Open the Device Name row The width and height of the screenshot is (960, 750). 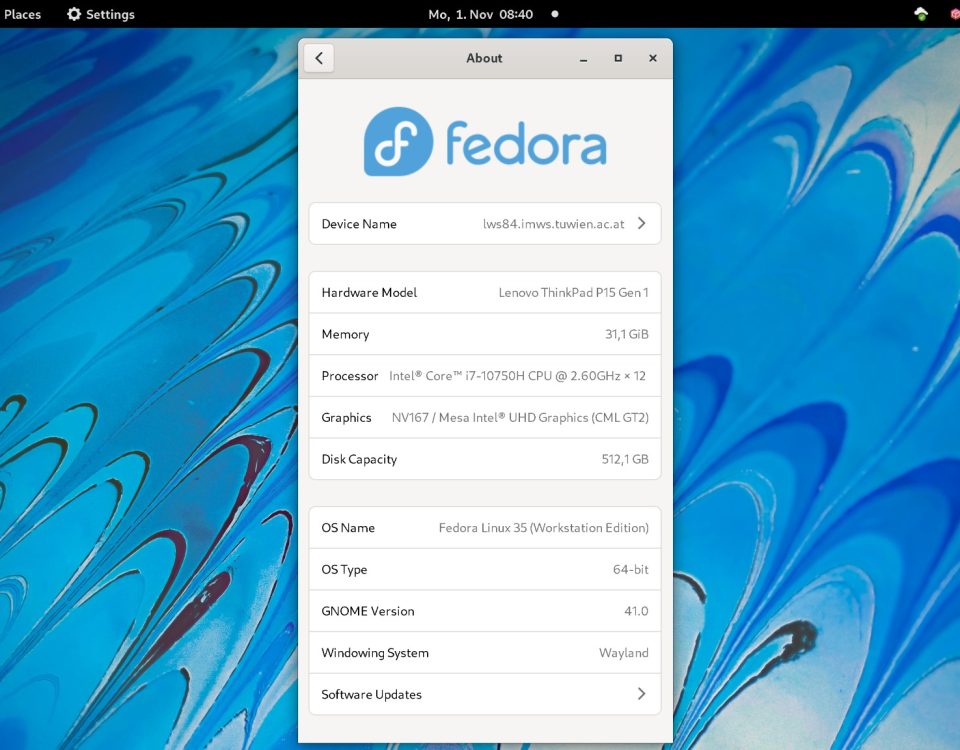coord(485,223)
